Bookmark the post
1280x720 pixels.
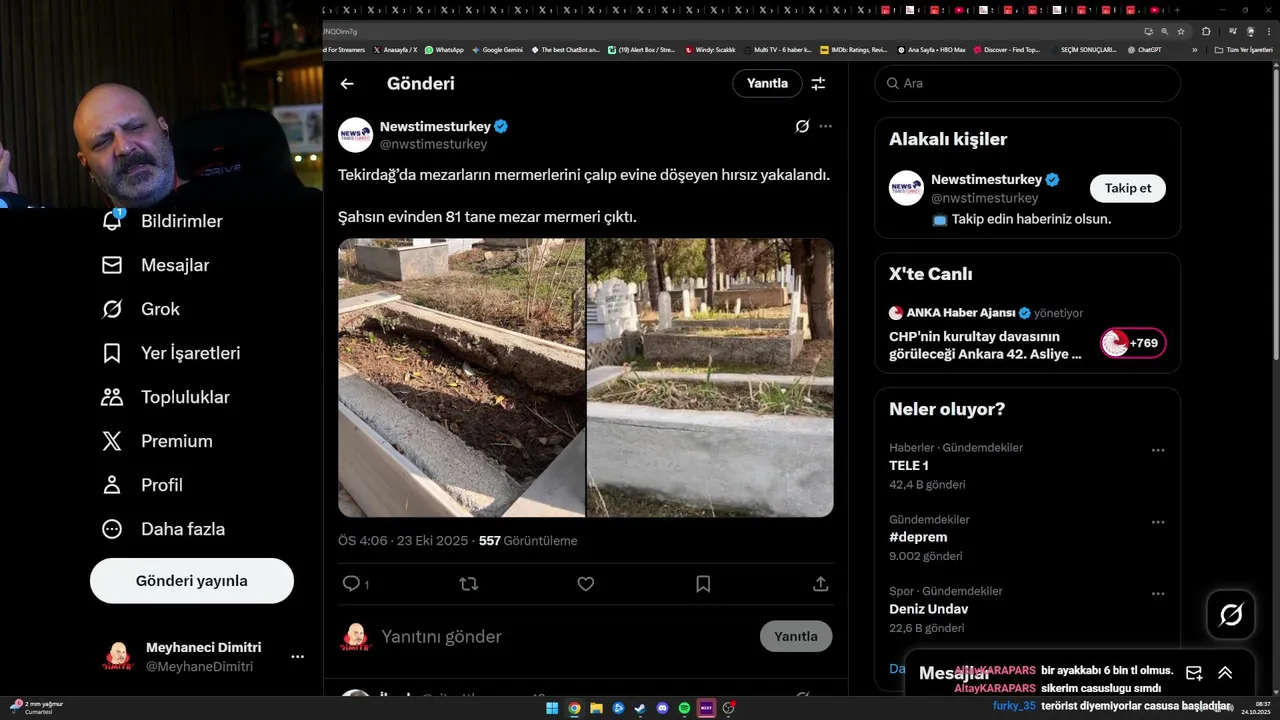pos(703,583)
